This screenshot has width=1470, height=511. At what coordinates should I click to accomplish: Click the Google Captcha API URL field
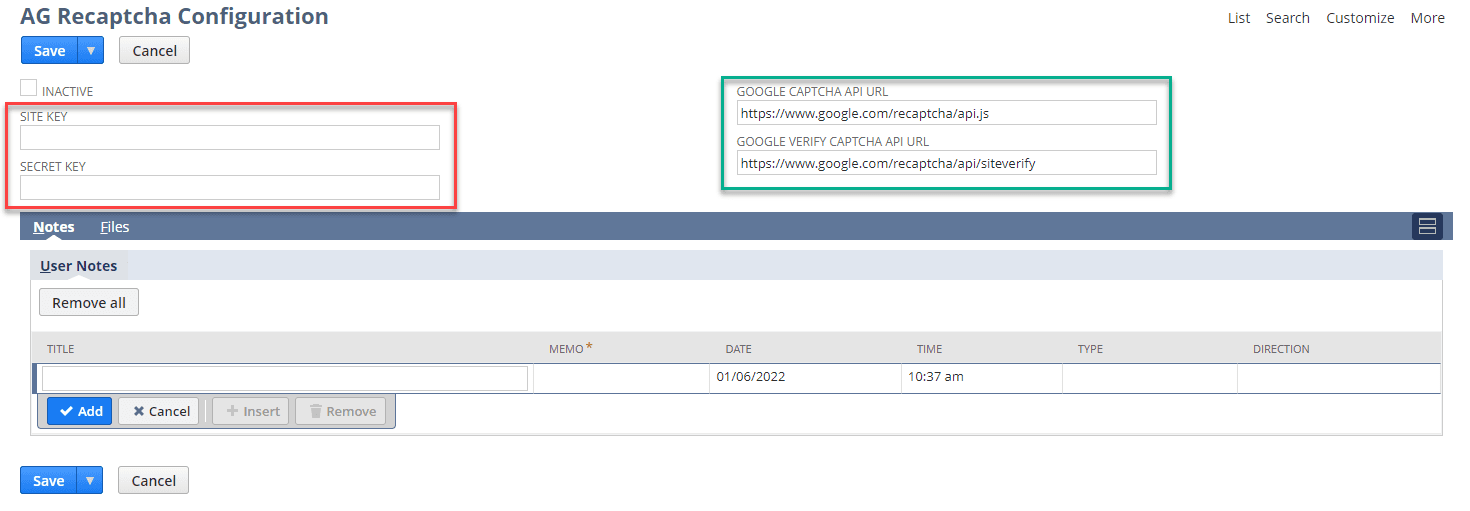(946, 113)
